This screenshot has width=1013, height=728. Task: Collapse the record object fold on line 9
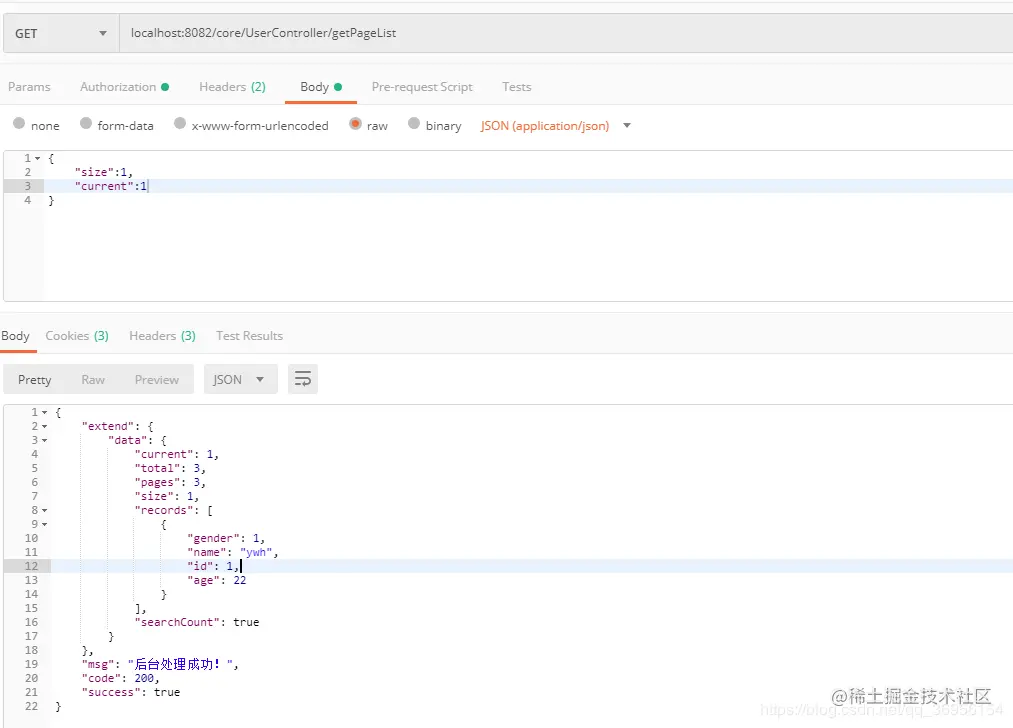coord(45,525)
